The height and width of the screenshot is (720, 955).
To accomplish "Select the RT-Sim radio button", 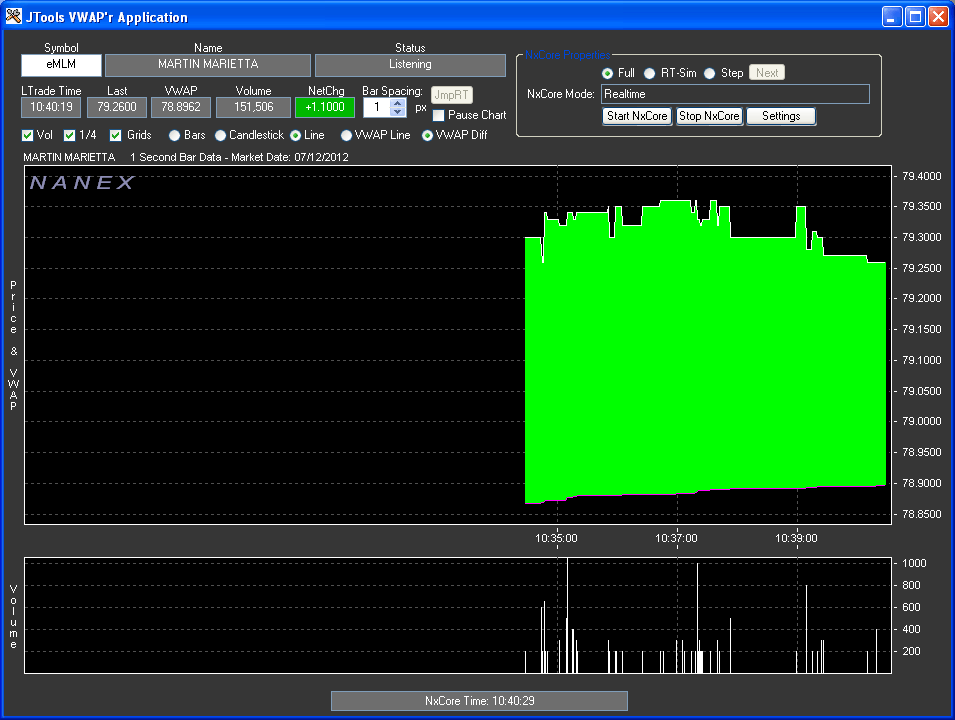I will tap(649, 73).
